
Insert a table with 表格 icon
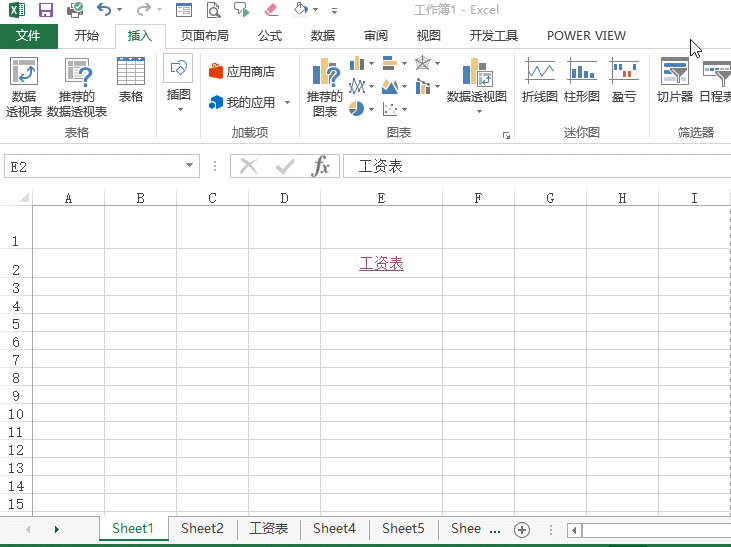[131, 80]
